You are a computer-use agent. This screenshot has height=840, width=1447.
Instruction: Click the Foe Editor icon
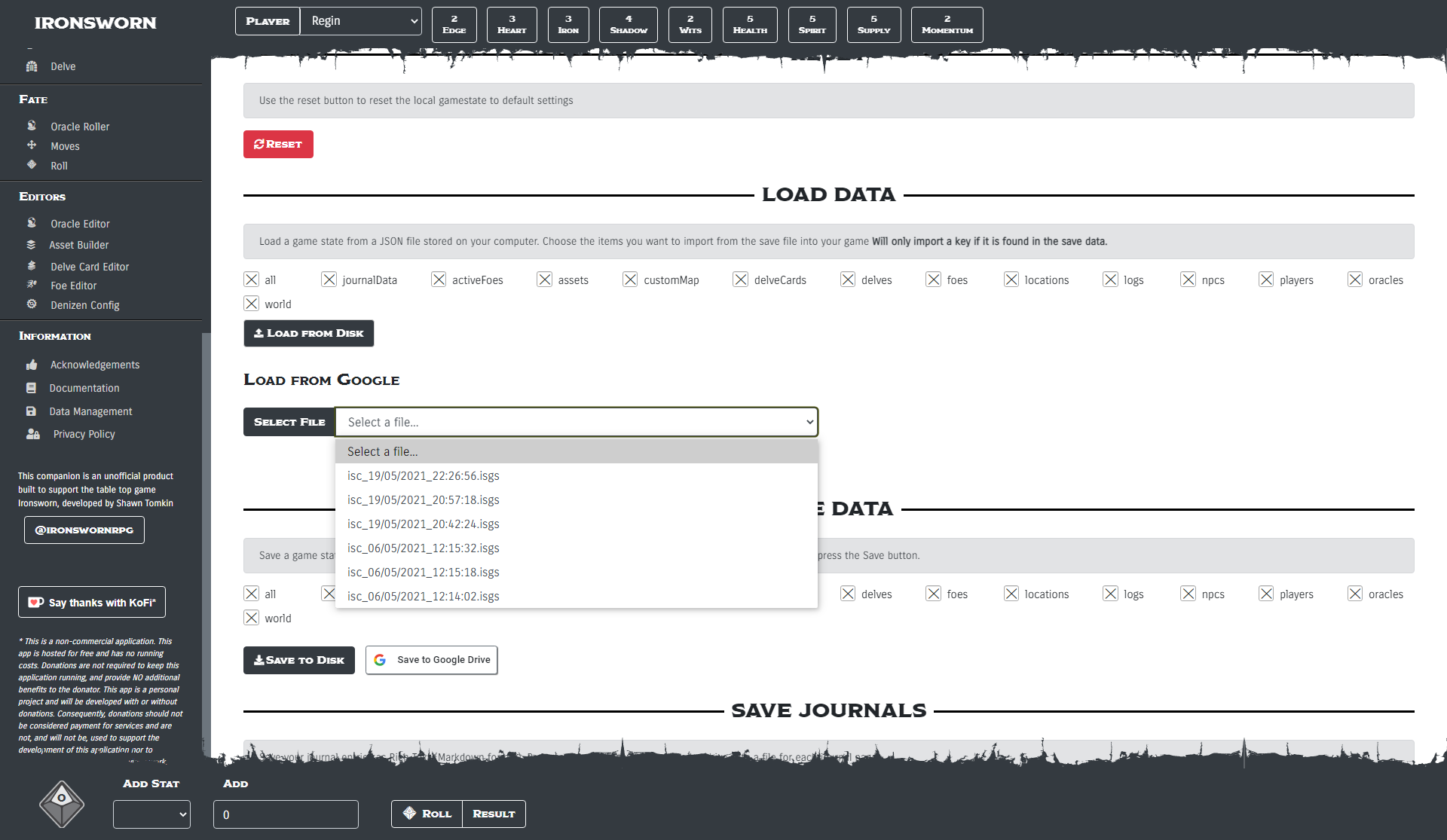32,285
